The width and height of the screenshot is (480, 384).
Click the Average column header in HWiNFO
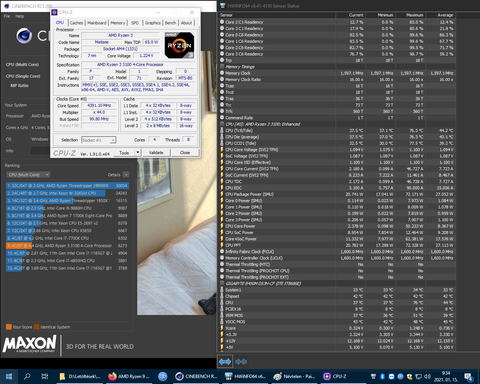click(440, 15)
